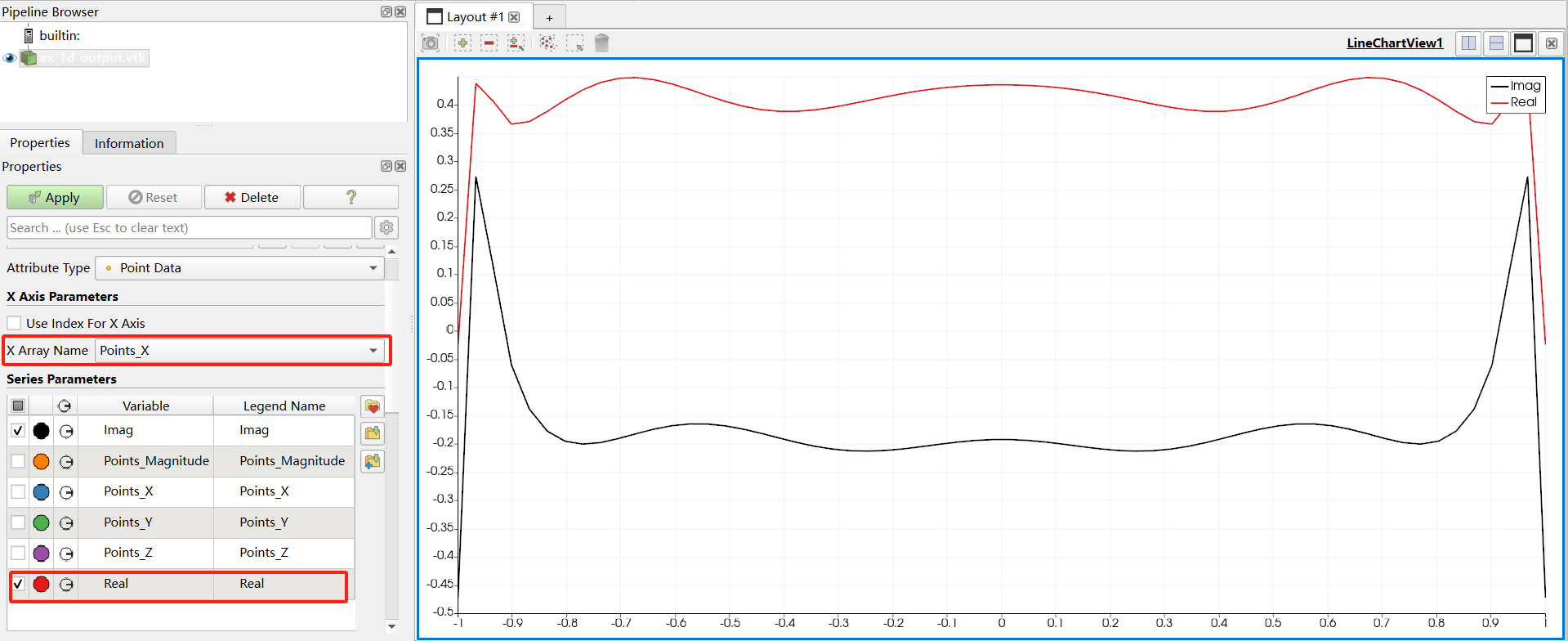Close the Layout #1 tab

[514, 17]
